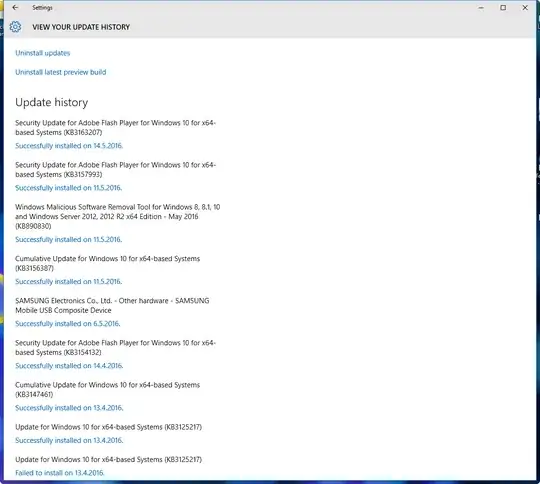Select SAMSUNG Mobile USB Composite Device entry
Image resolution: width=540 pixels, height=484 pixels.
point(112,305)
